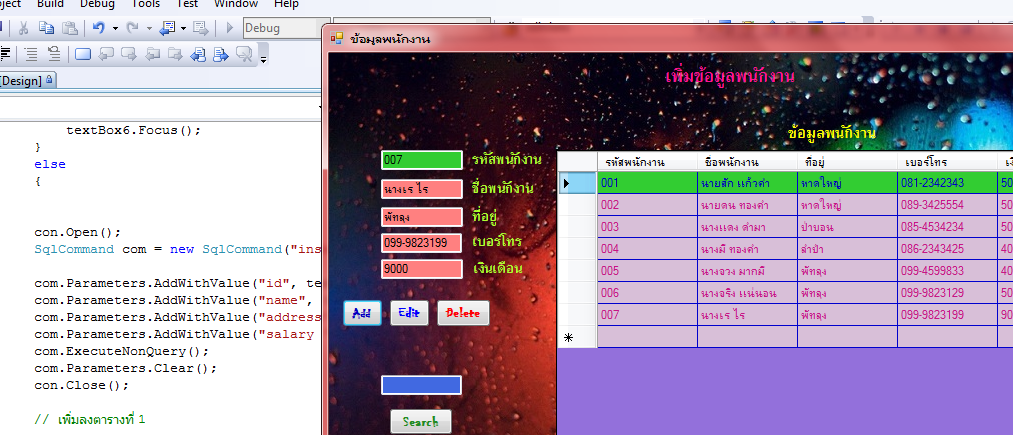The height and width of the screenshot is (435, 1013).
Task: Click the Edit button on the form
Action: (409, 313)
